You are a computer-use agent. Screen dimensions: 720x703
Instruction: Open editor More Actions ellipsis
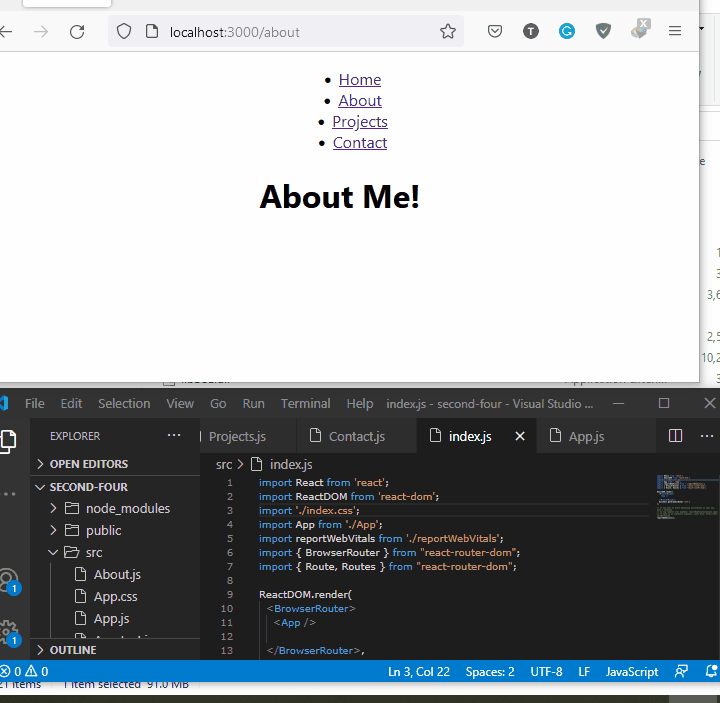point(706,436)
